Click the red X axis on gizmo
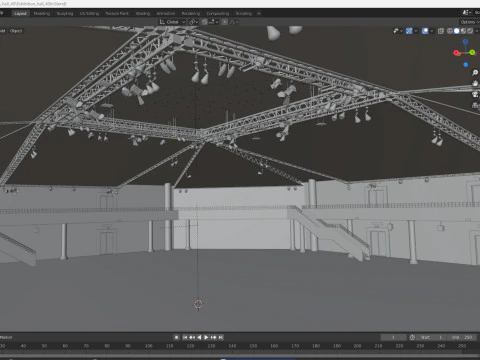Image resolution: width=480 pixels, height=360 pixels. click(x=456, y=53)
